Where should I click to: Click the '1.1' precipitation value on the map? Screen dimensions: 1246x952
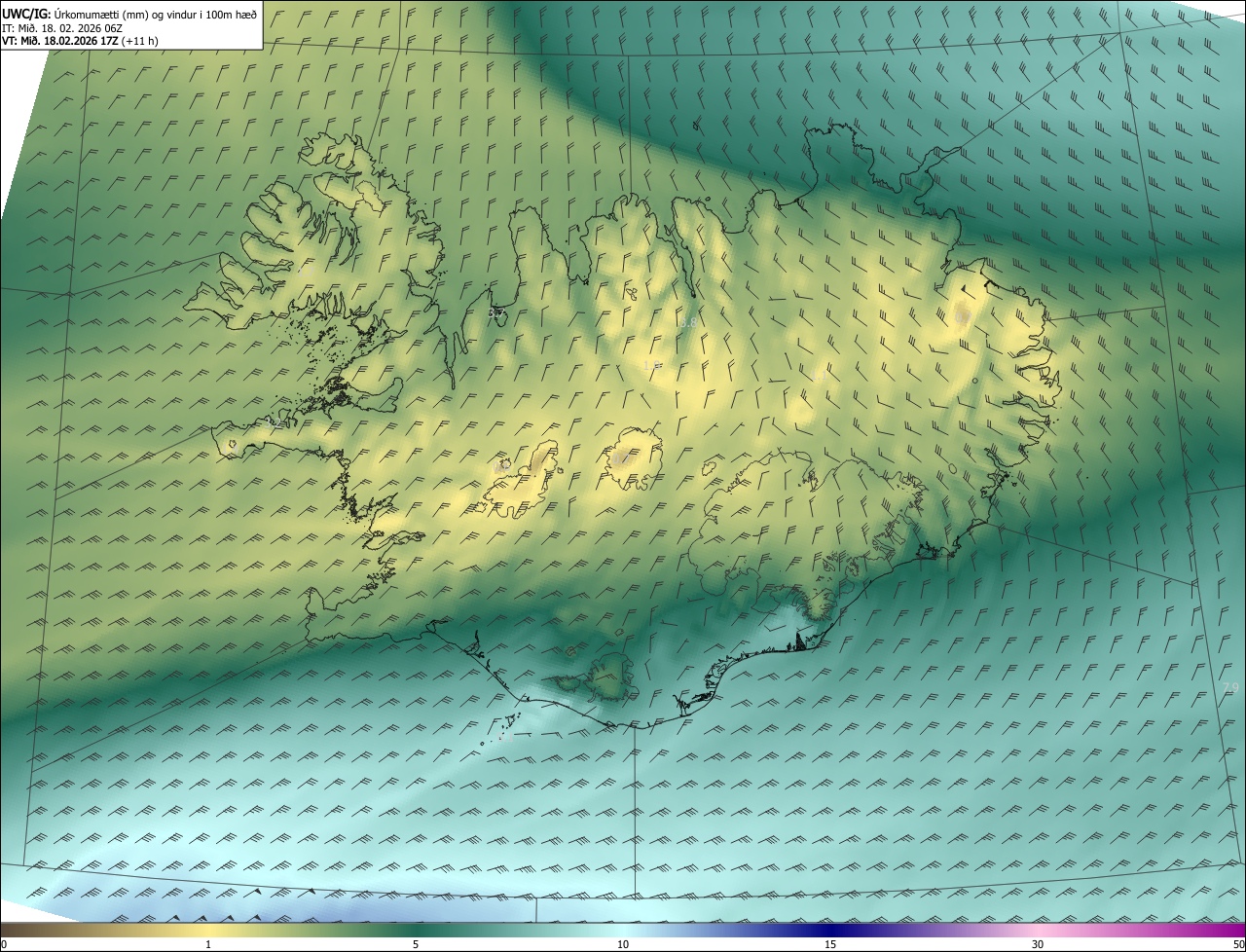pos(820,376)
